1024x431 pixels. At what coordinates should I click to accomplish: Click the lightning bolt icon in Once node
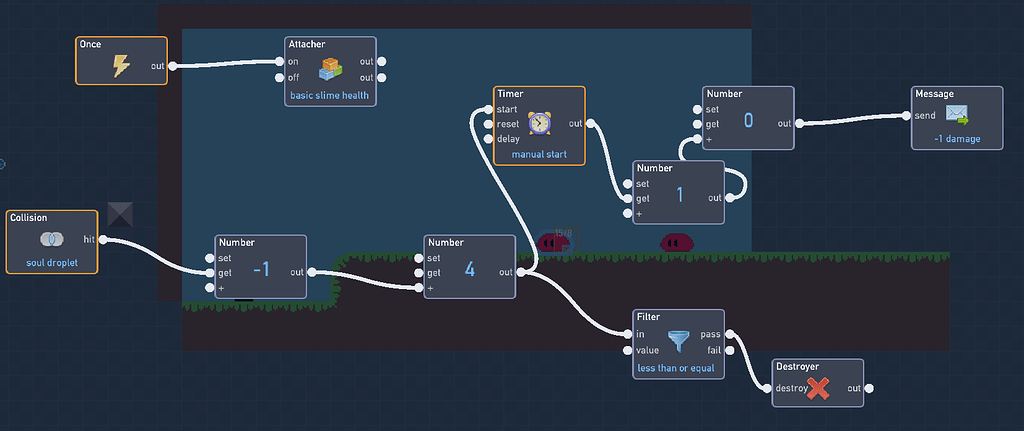click(x=121, y=65)
